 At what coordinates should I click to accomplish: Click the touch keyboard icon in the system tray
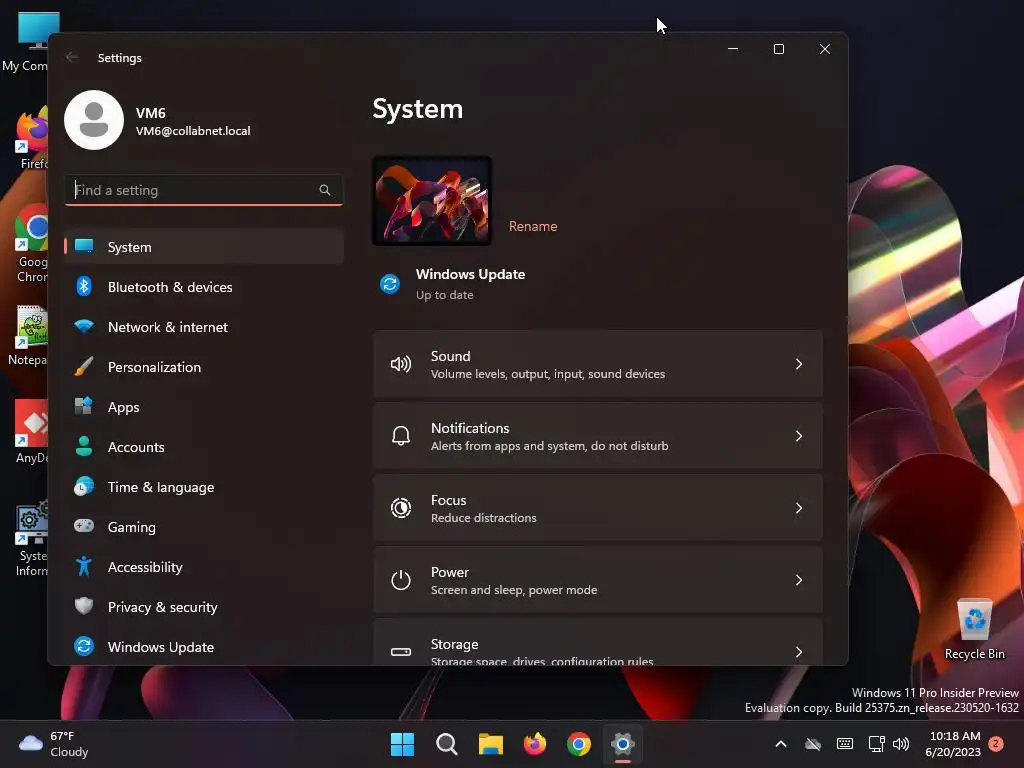pos(844,744)
